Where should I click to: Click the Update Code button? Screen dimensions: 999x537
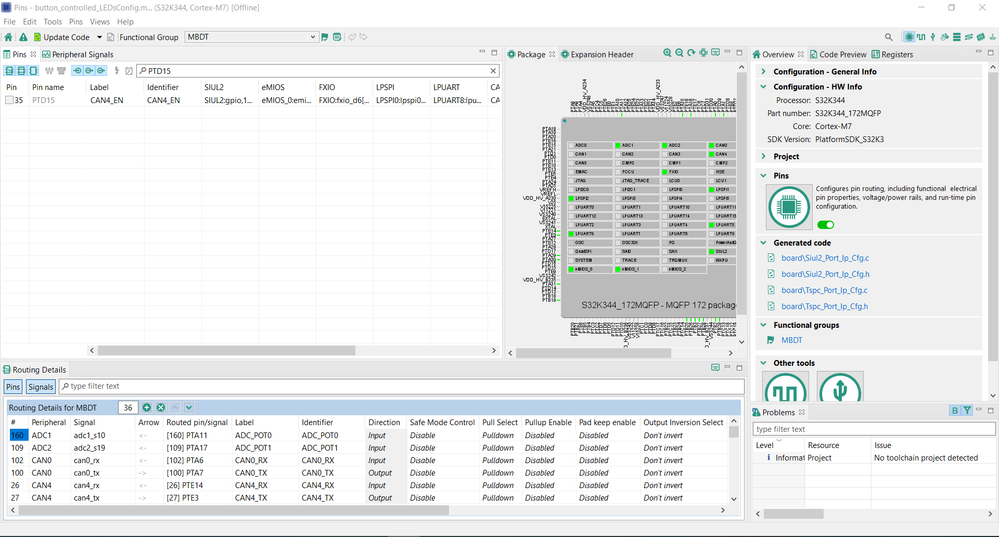[x=62, y=37]
